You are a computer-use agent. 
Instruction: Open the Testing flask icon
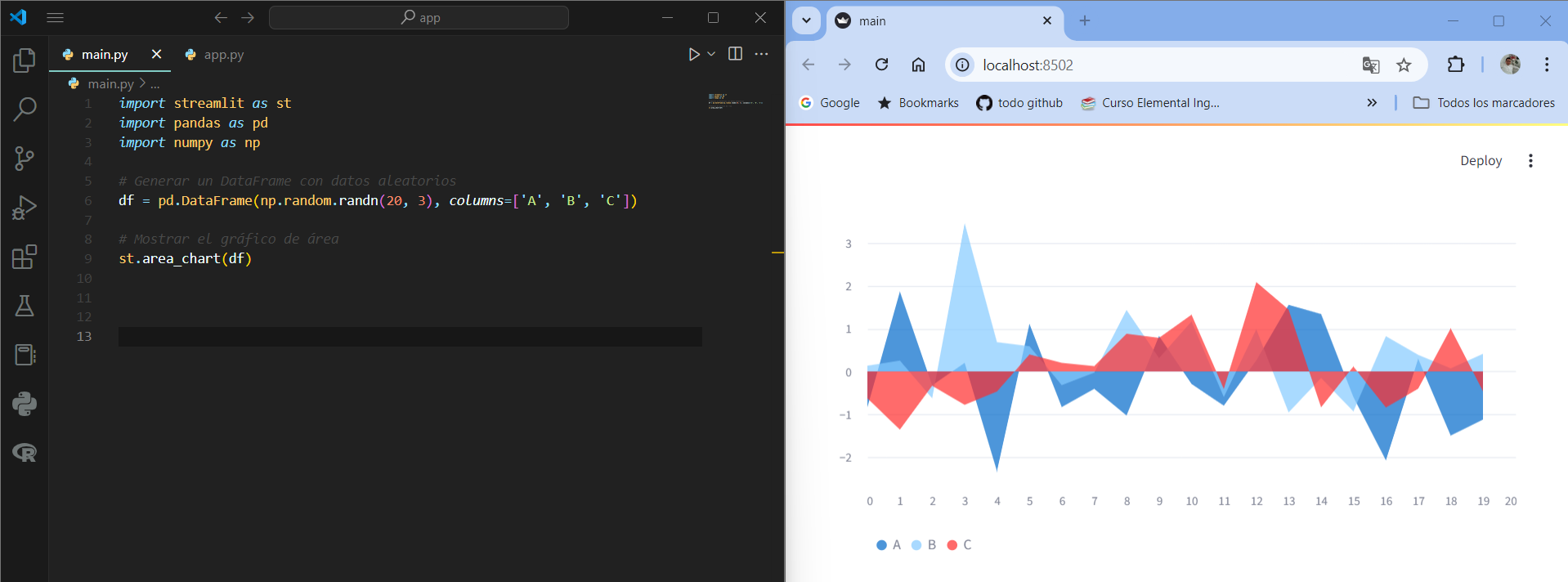(x=25, y=306)
